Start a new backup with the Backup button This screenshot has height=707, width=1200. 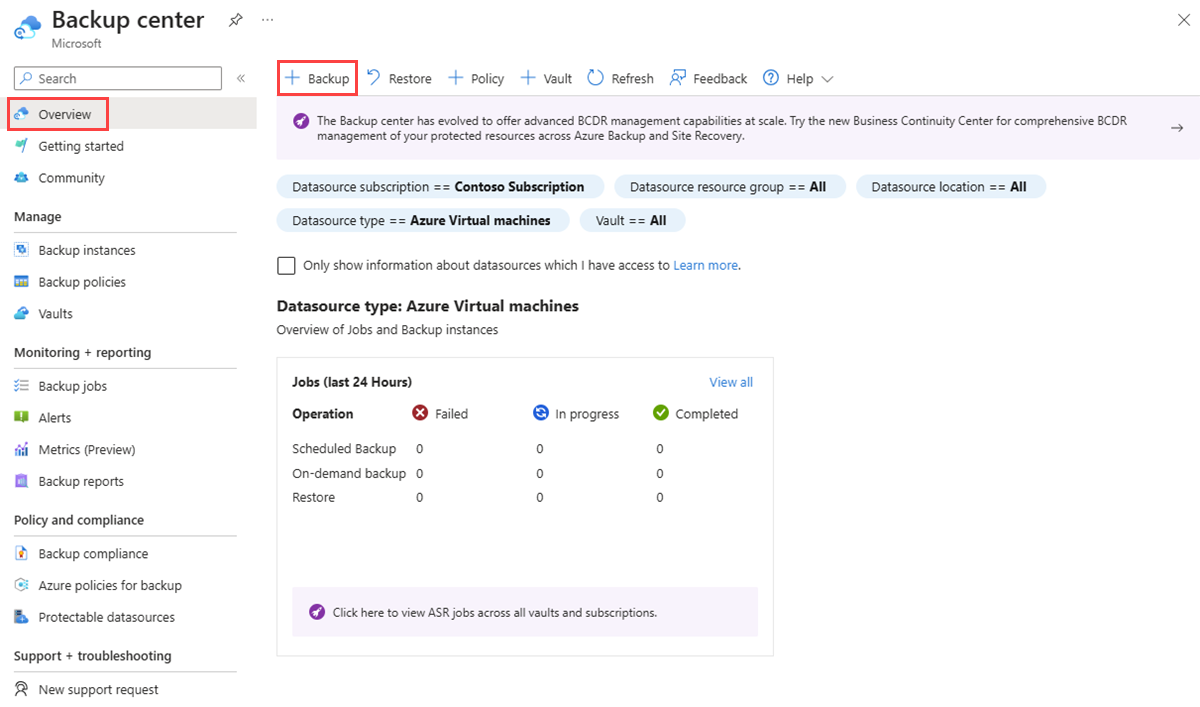pos(317,78)
